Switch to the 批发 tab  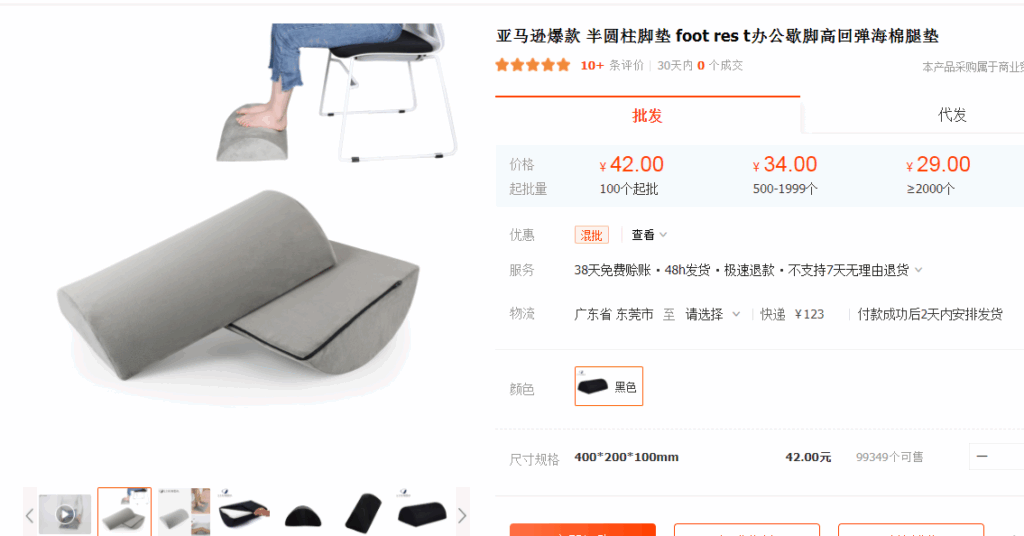click(647, 116)
